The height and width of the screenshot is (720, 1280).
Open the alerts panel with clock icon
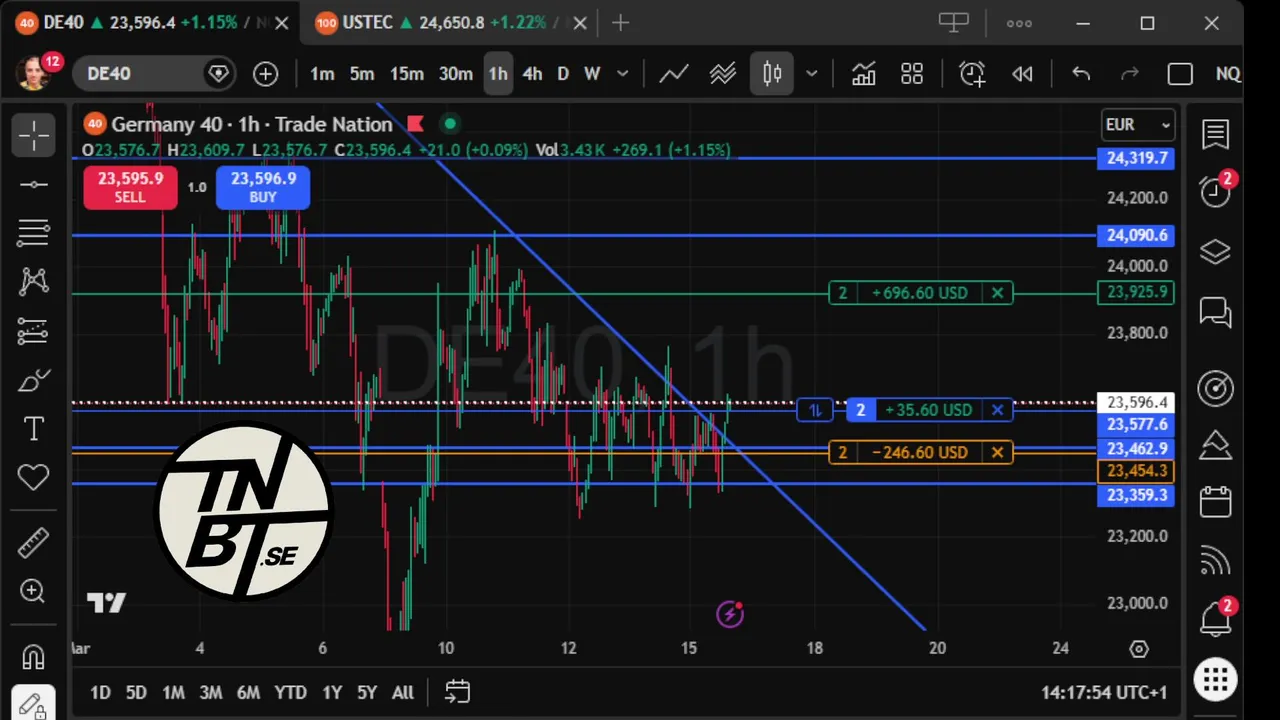coord(1215,191)
